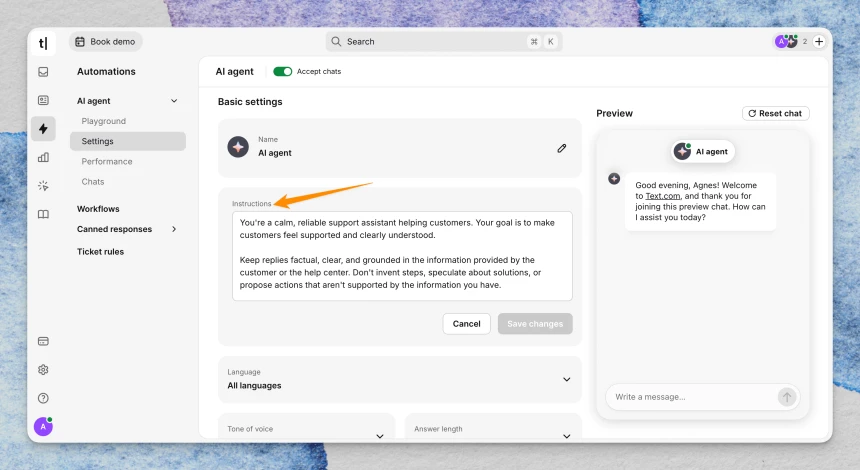Viewport: 860px width, 470px height.
Task: Click the plus icon to add teammate
Action: point(819,42)
